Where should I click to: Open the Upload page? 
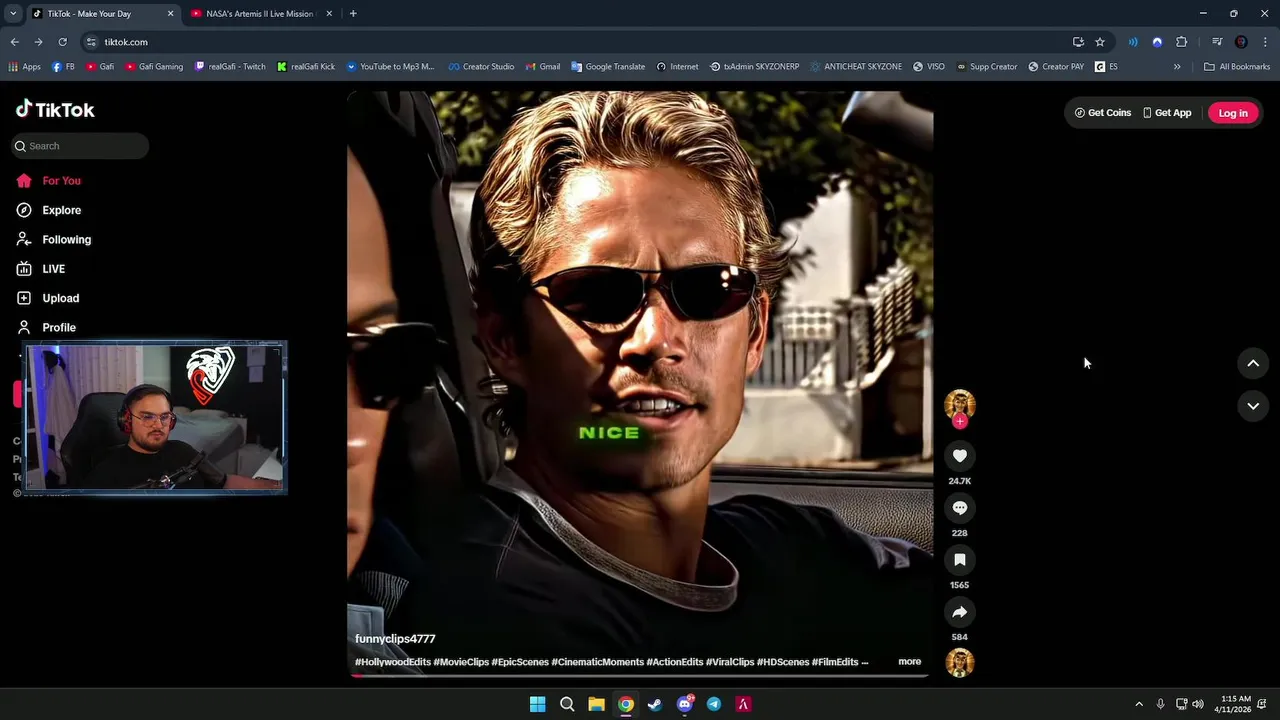[x=48, y=298]
